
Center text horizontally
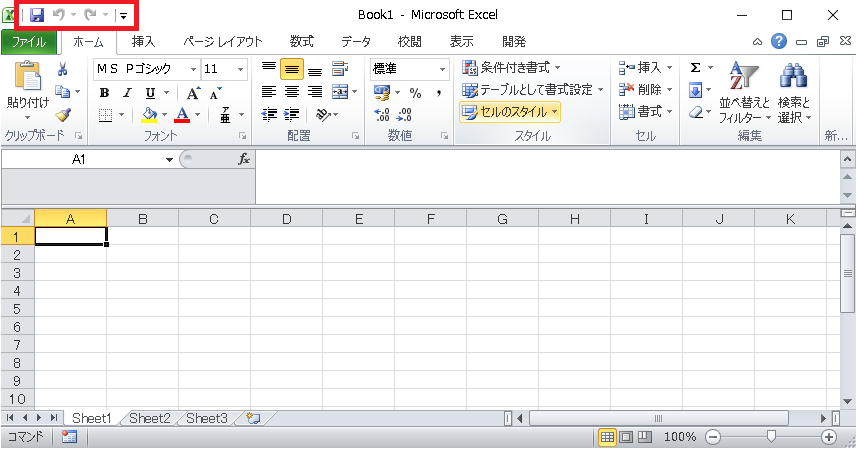click(292, 92)
